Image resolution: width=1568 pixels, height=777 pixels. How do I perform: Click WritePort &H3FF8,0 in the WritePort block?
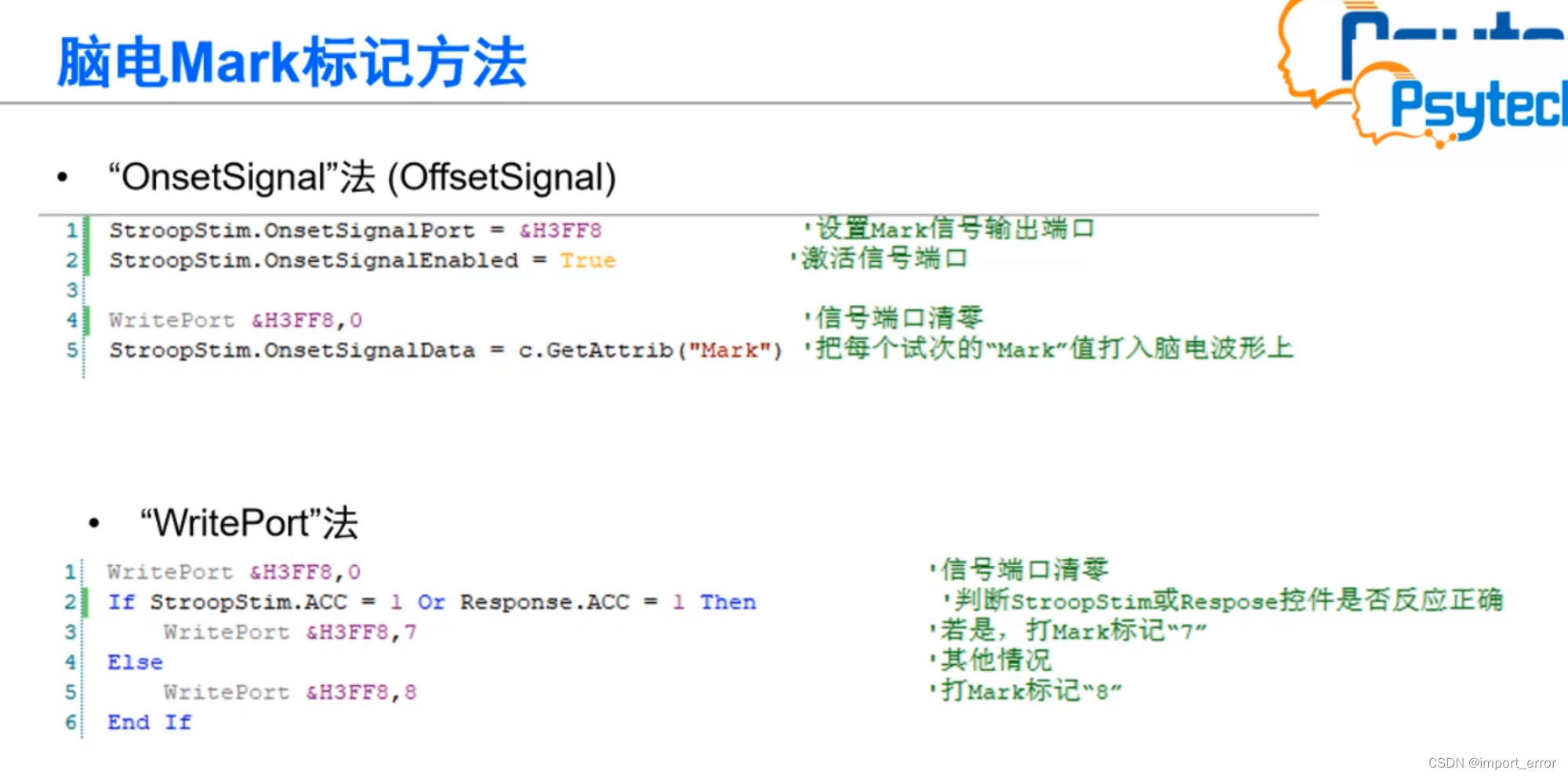(234, 572)
